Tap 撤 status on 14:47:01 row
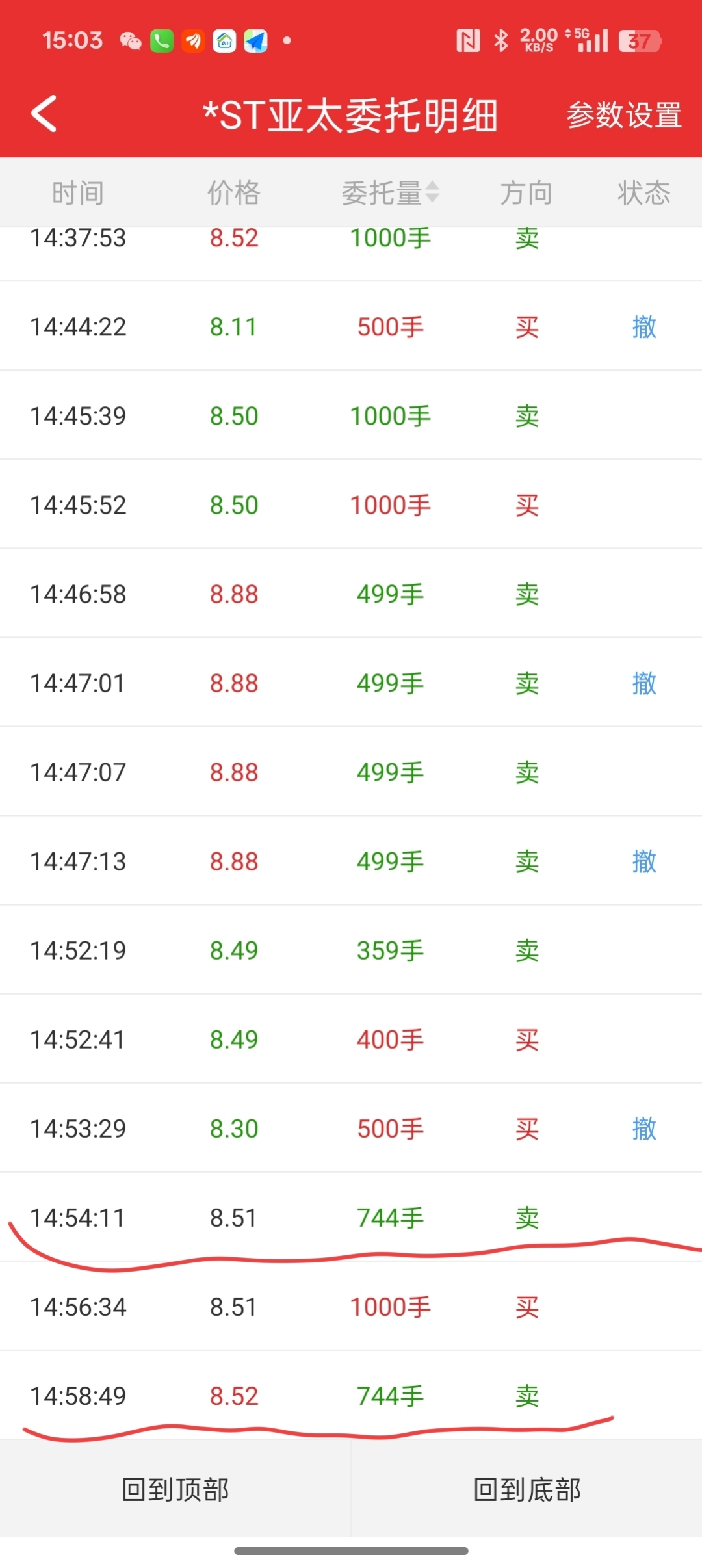The width and height of the screenshot is (702, 1568). 643,683
